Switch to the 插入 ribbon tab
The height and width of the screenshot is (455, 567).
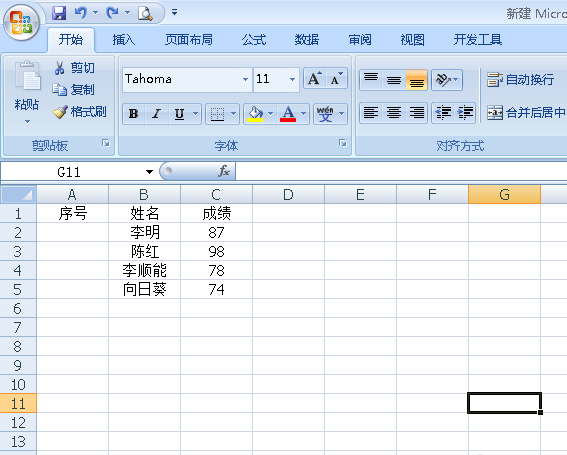tap(124, 39)
